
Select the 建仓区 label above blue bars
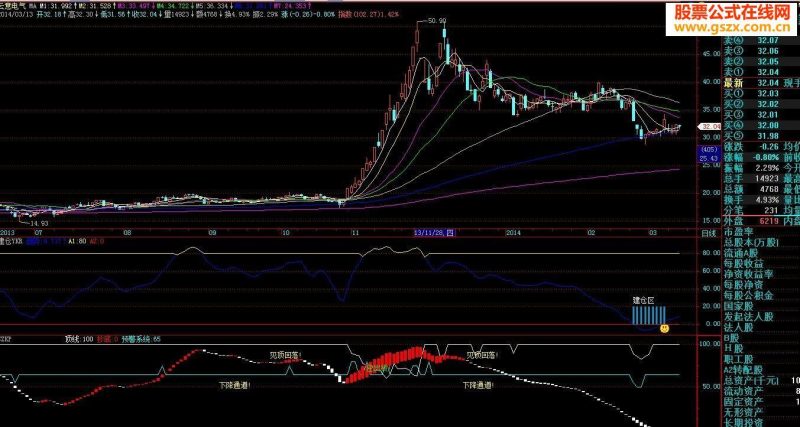pos(643,302)
